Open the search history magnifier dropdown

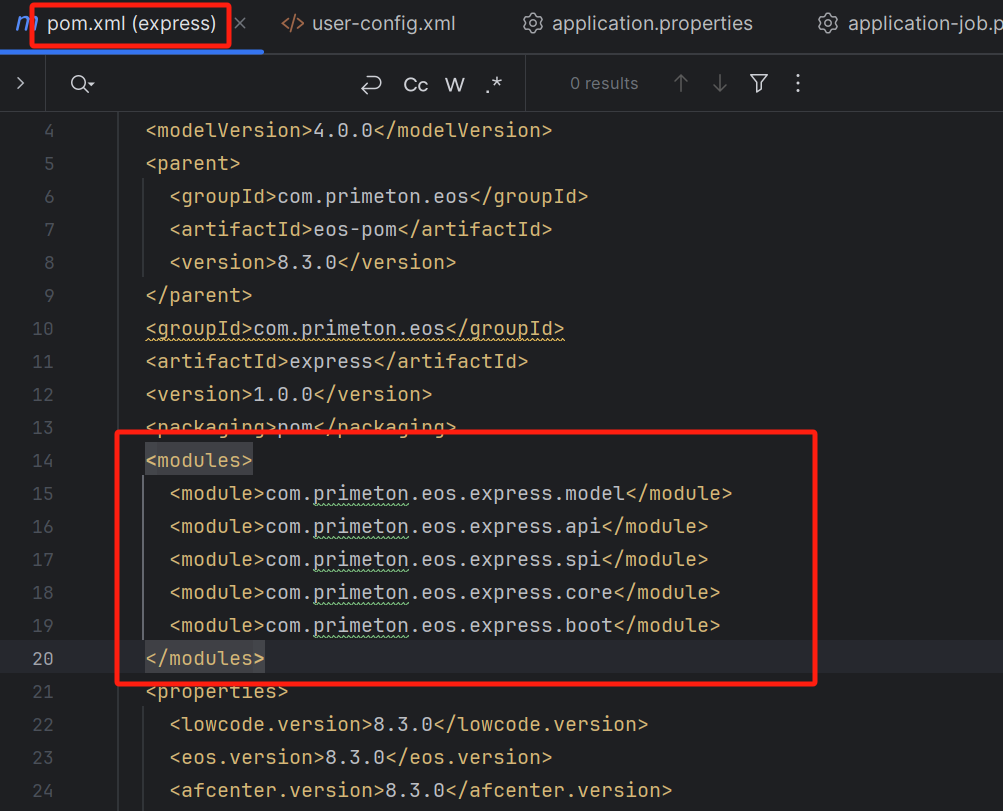[x=82, y=84]
